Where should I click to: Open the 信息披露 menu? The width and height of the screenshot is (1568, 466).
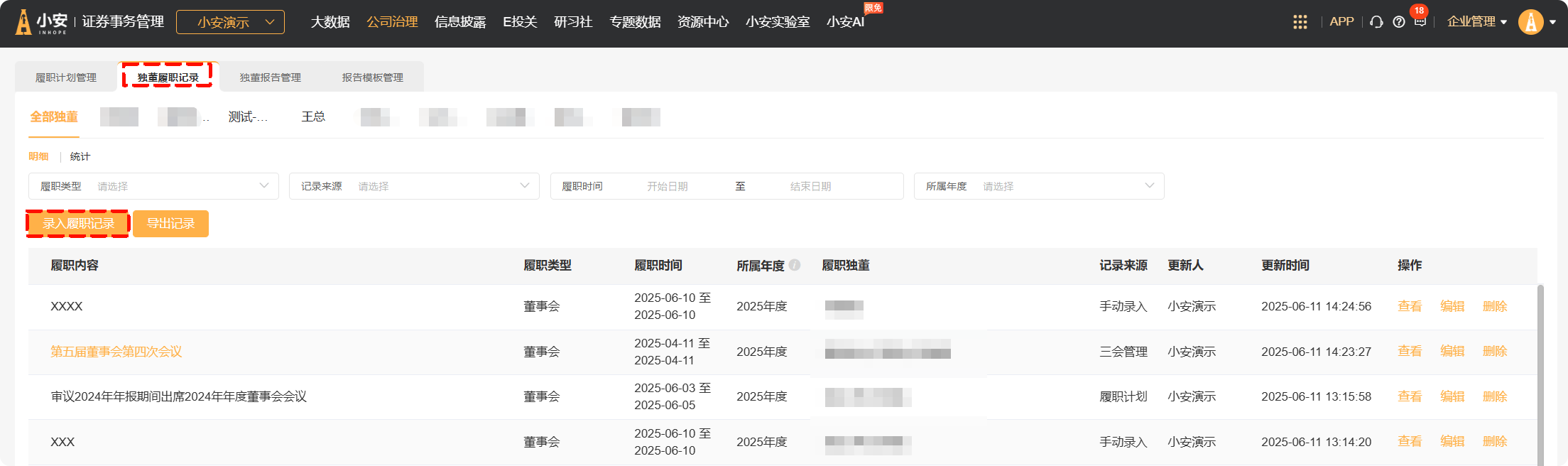[x=460, y=22]
